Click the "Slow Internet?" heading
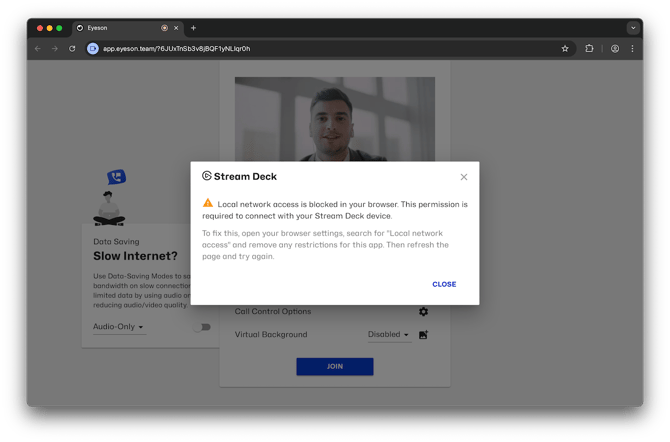The height and width of the screenshot is (442, 670). click(135, 256)
